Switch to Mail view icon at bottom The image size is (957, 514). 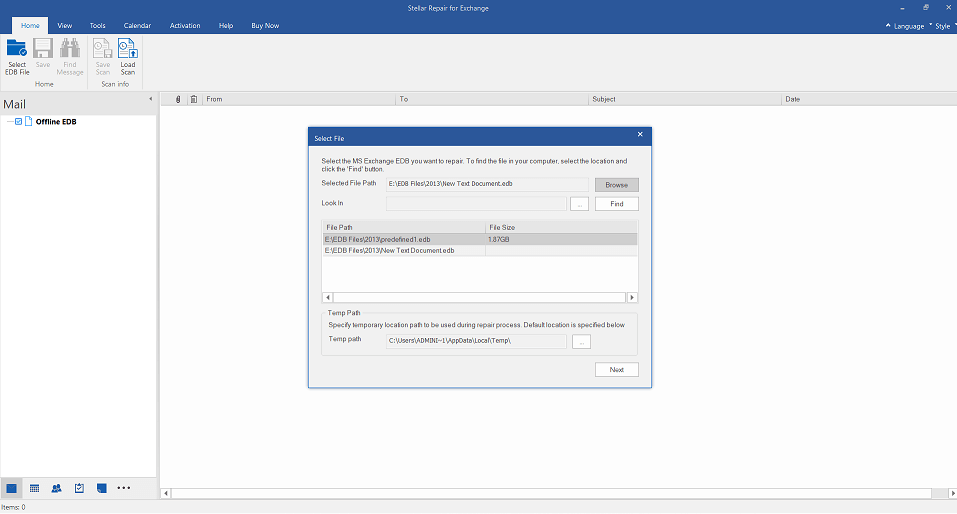12,488
